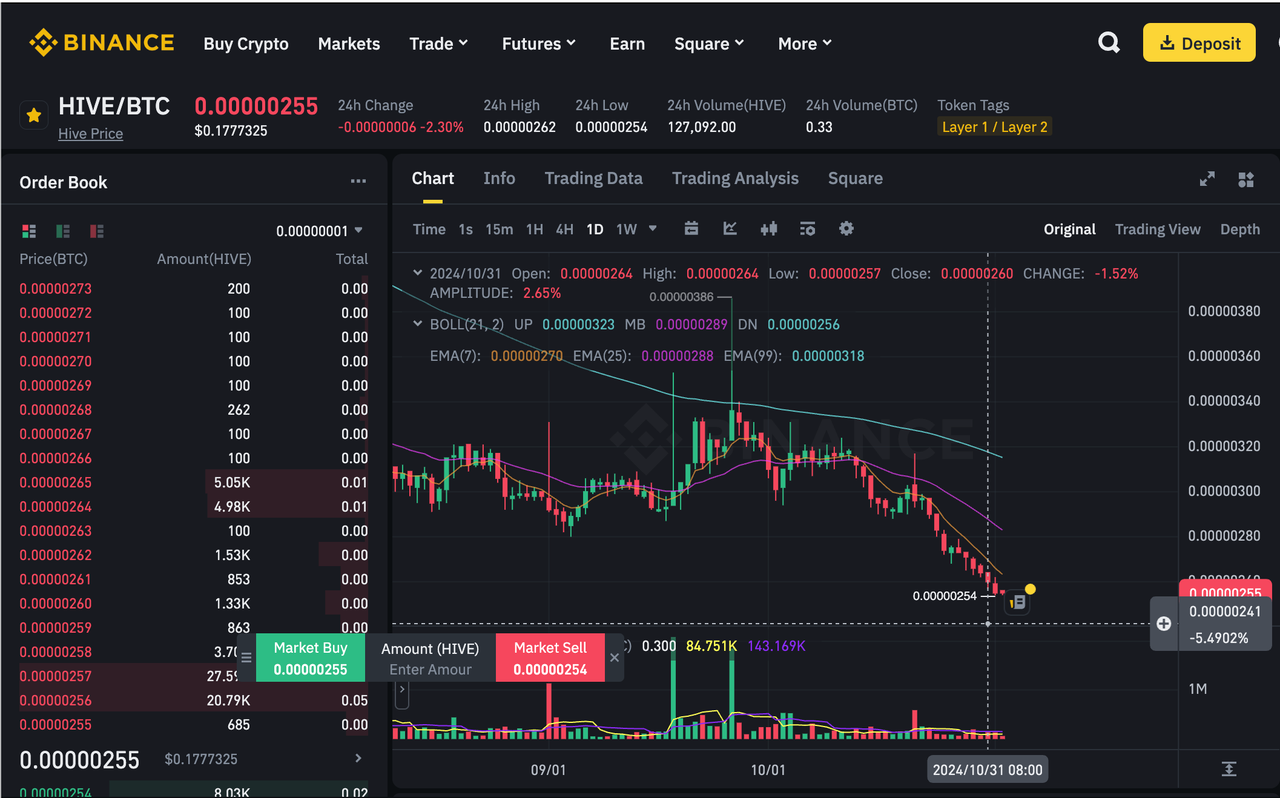
Task: Close the quick trade panel
Action: [614, 658]
